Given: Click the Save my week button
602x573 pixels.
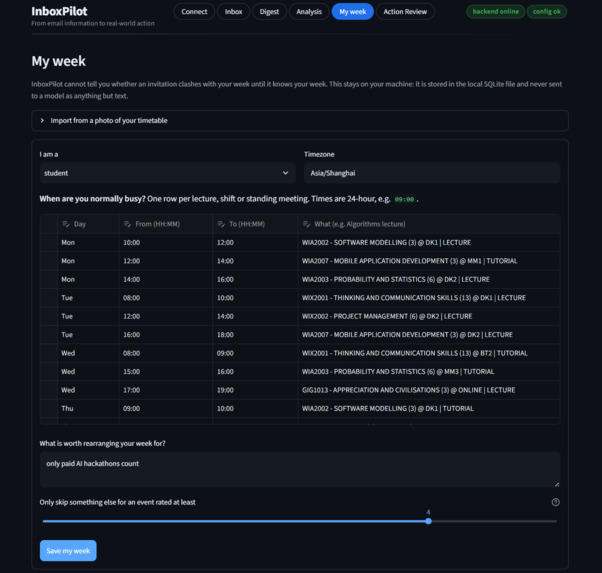Looking at the screenshot, I should pyautogui.click(x=68, y=550).
